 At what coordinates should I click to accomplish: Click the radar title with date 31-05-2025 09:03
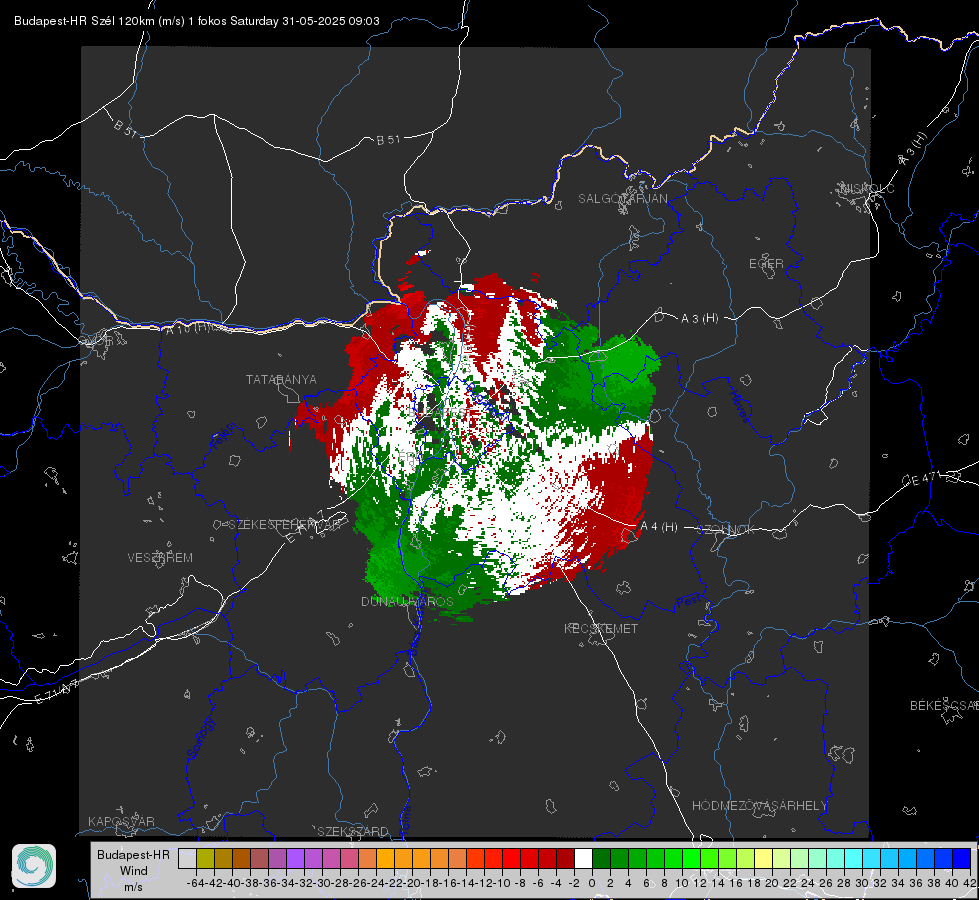coord(197,21)
